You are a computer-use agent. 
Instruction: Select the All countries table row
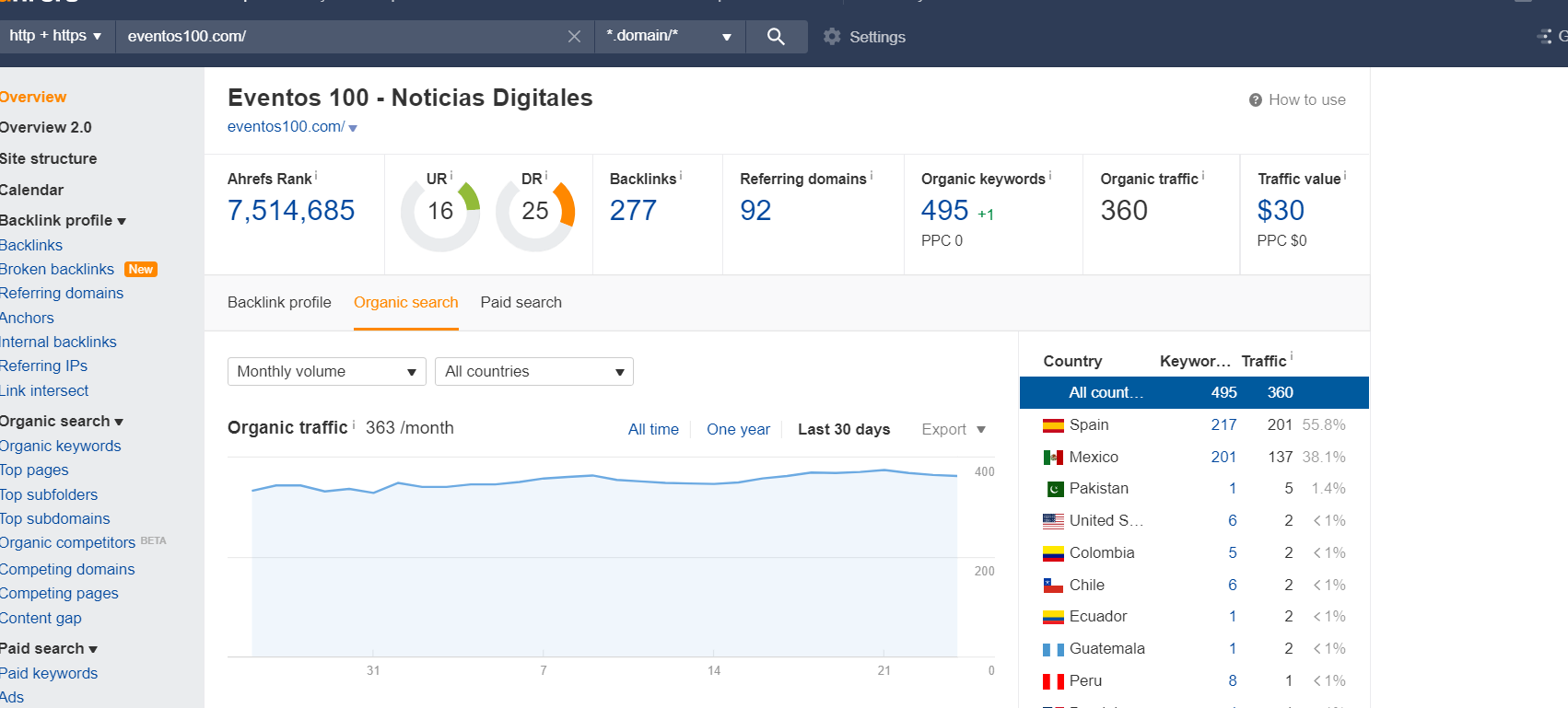(x=1194, y=393)
